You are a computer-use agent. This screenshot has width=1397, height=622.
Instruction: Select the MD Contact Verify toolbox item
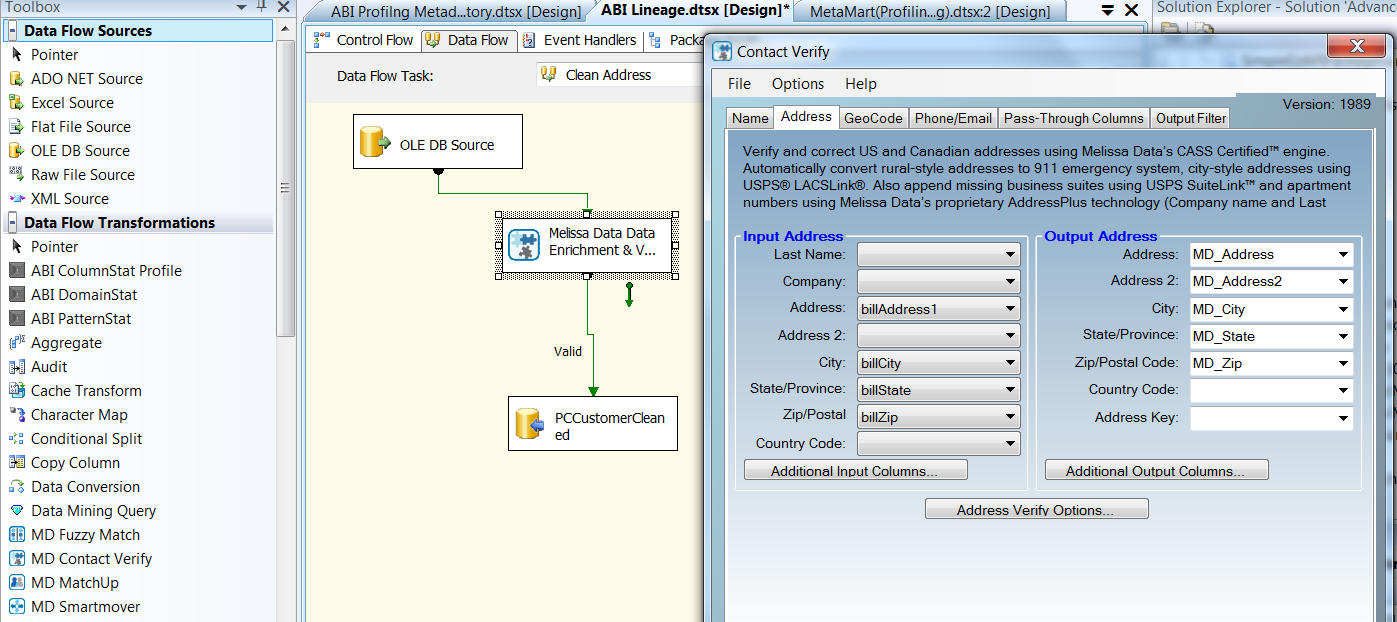(x=91, y=559)
